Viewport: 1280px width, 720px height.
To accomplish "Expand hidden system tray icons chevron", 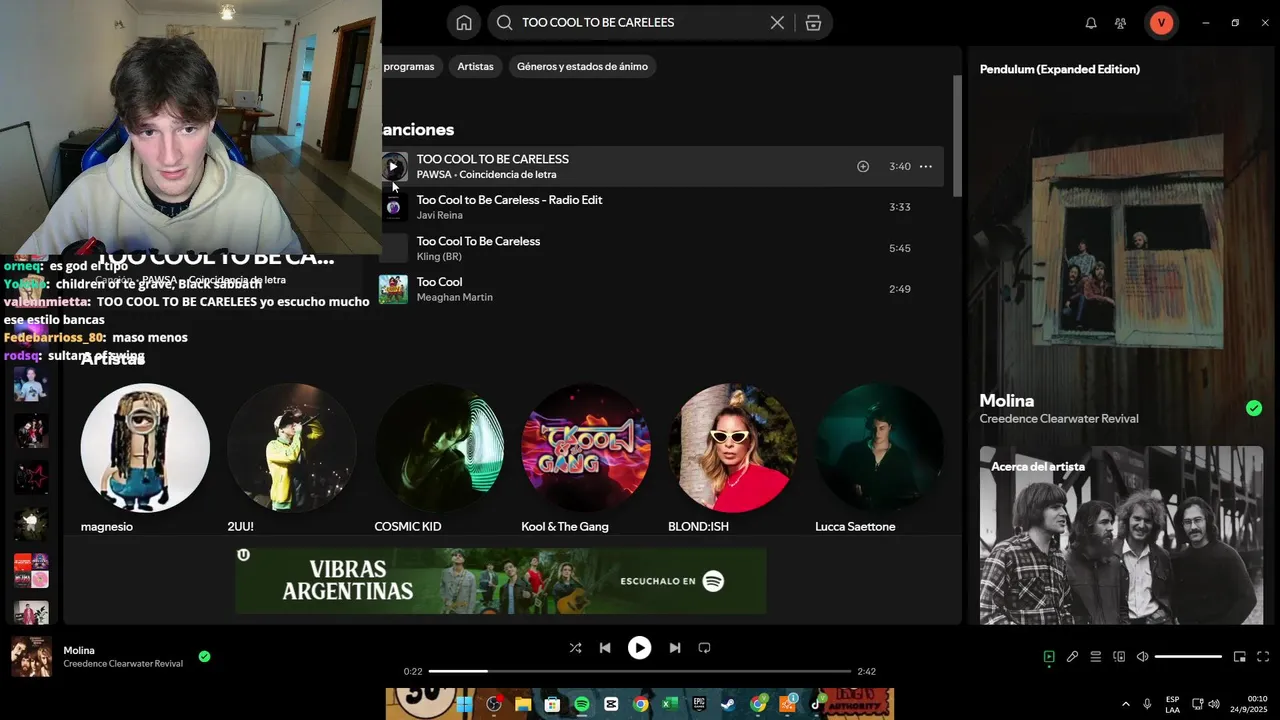I will 1126,704.
